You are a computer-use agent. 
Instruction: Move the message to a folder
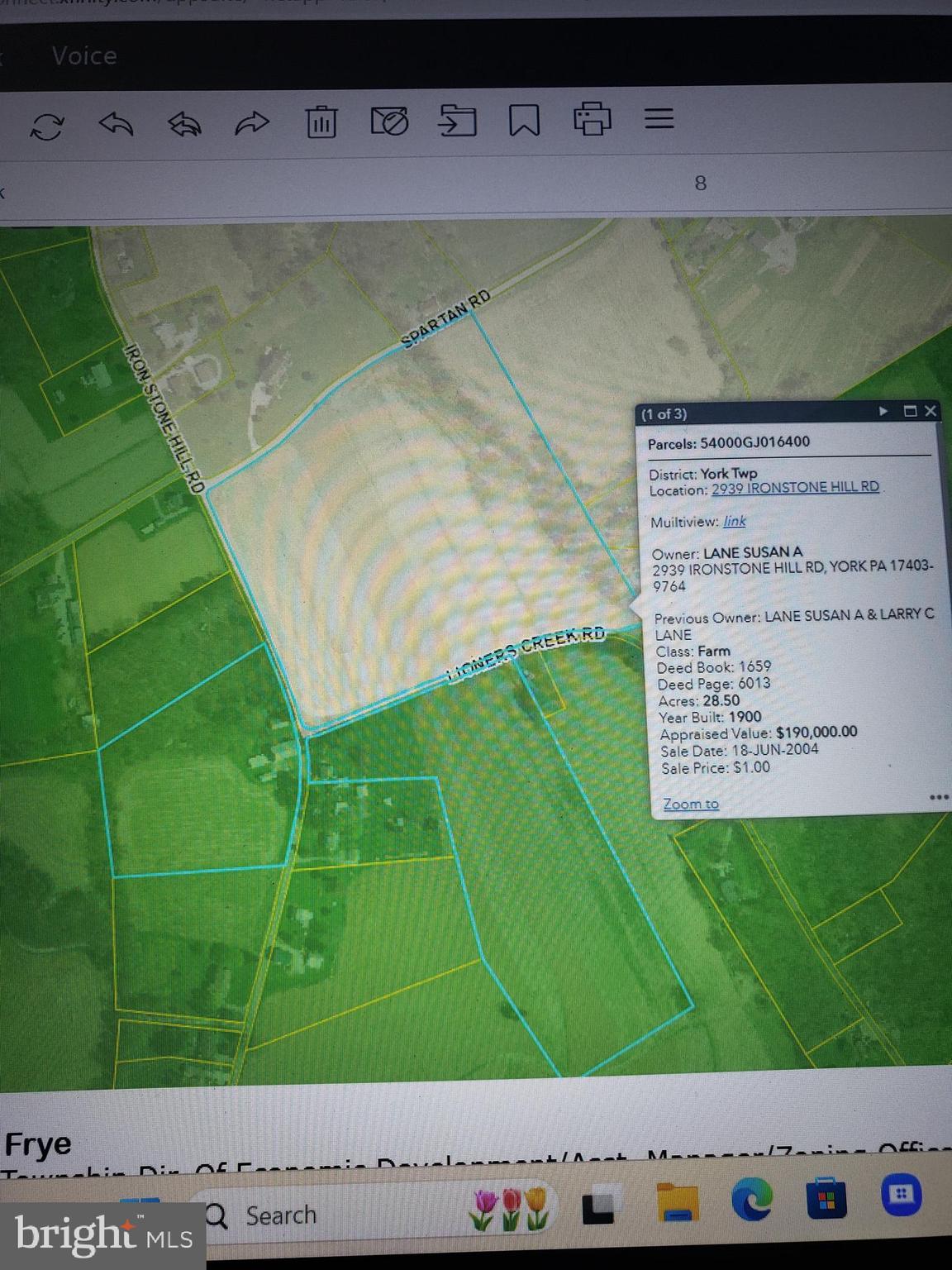[x=457, y=120]
